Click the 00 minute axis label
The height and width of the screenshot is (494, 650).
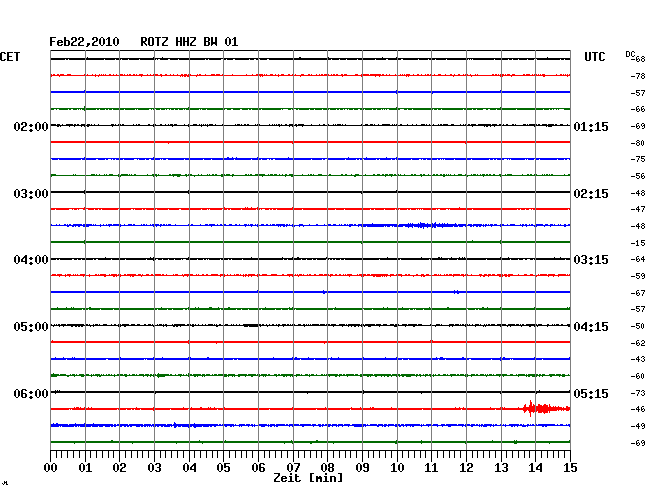tap(51, 468)
